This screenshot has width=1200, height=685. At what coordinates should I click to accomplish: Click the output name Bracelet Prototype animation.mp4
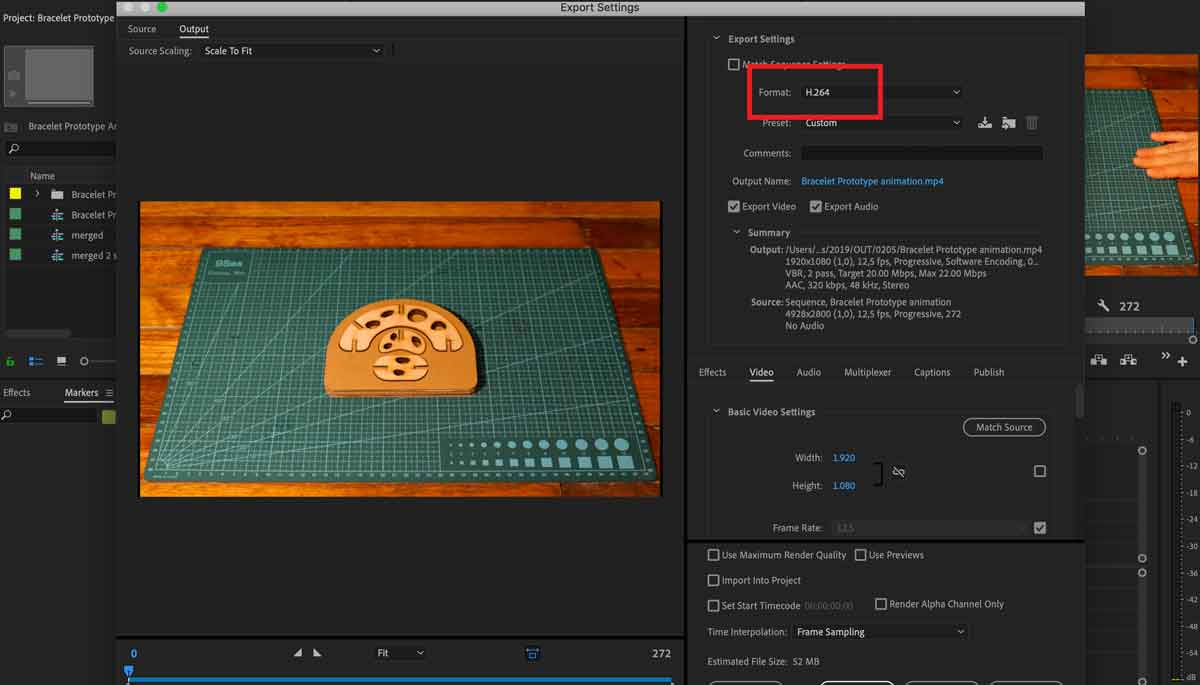click(872, 182)
